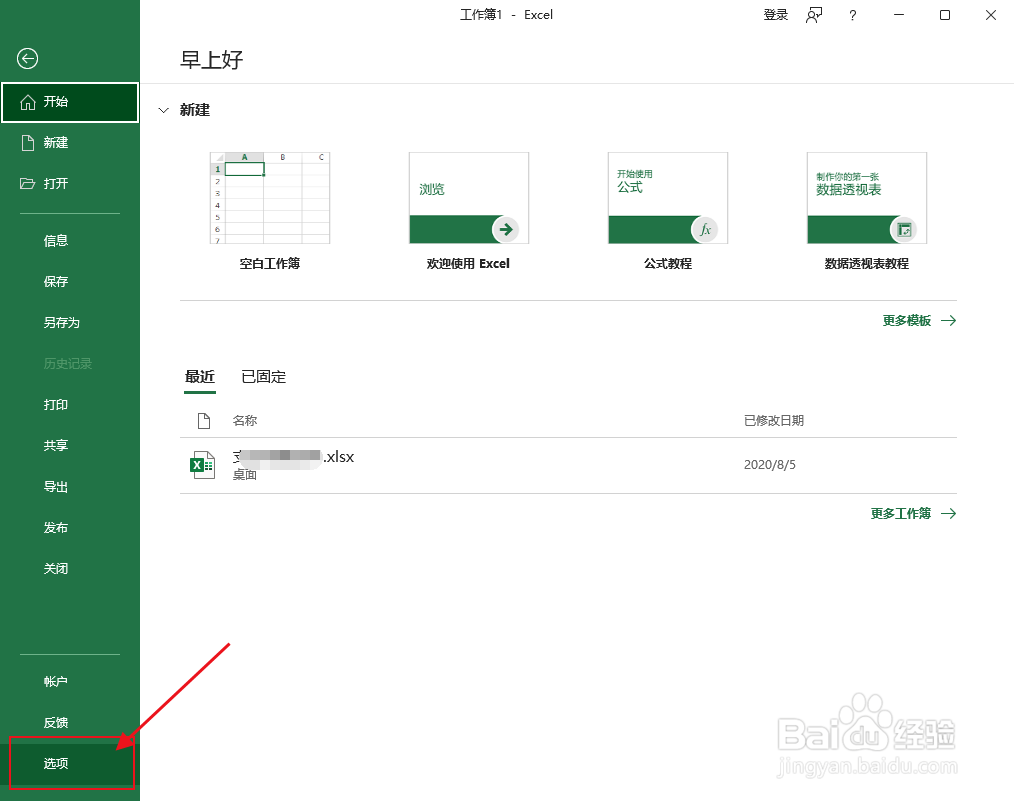1014x801 pixels.
Task: Click the document icon in list header
Action: [204, 421]
